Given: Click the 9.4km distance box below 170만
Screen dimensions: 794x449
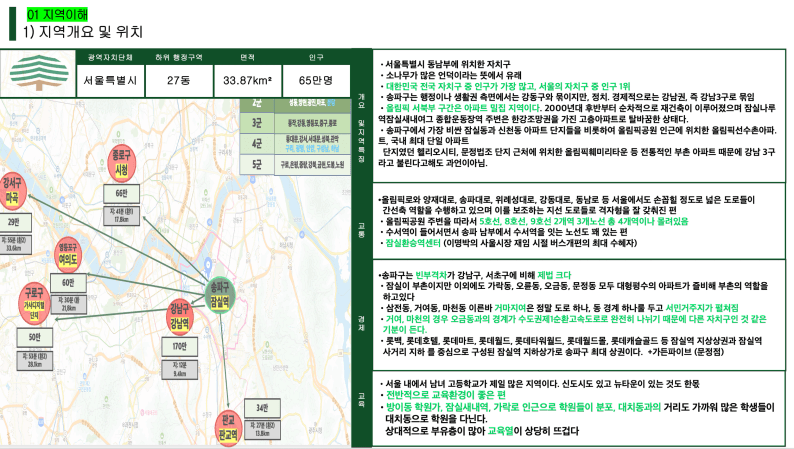Looking at the screenshot, I should point(180,369).
